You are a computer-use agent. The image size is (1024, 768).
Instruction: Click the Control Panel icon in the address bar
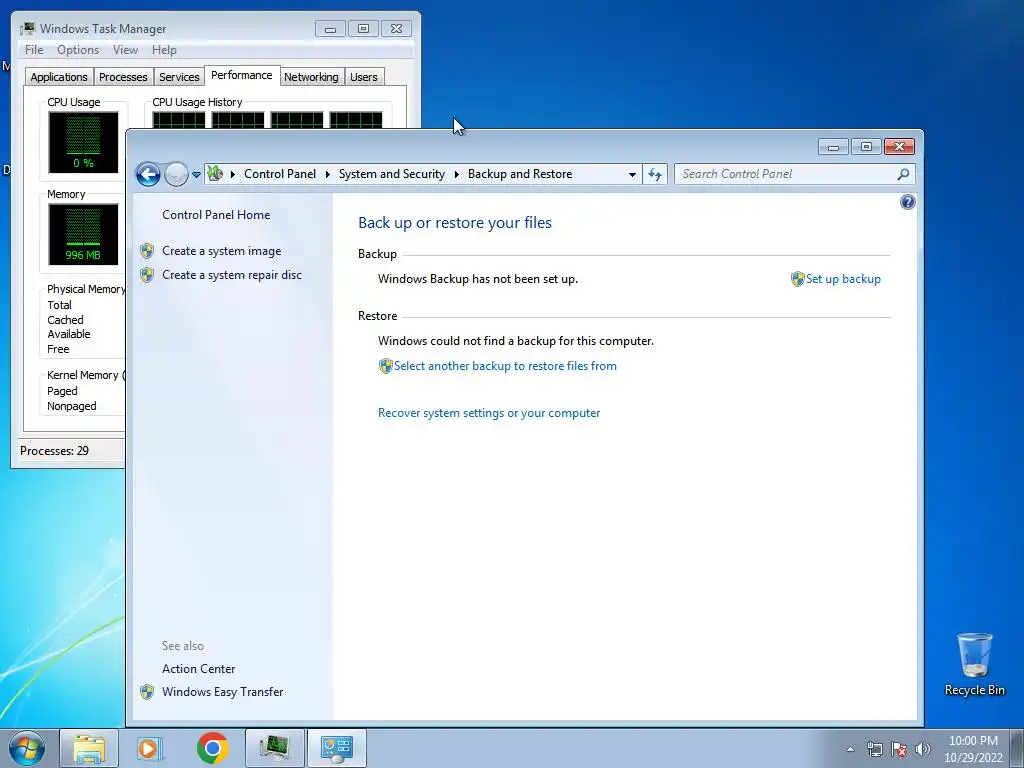(x=214, y=174)
